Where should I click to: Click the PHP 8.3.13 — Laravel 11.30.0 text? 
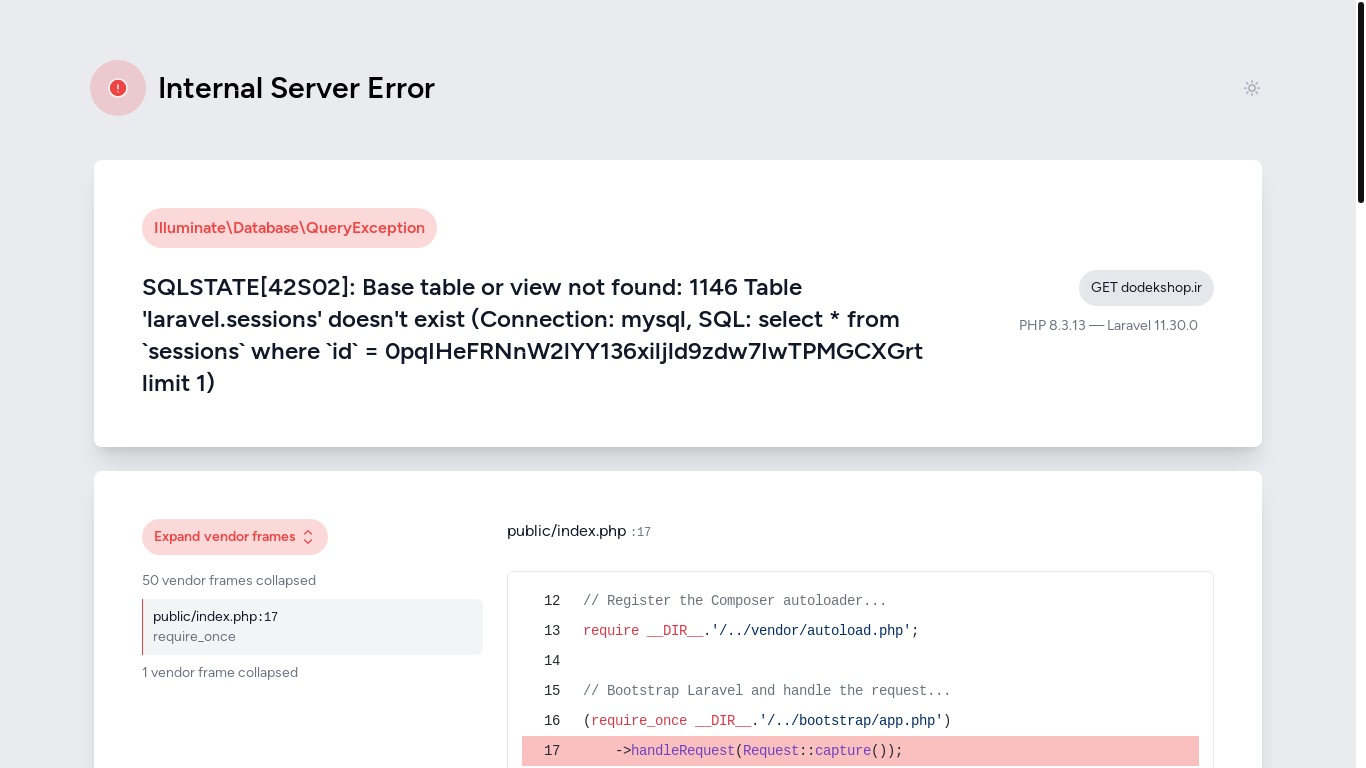[1108, 325]
